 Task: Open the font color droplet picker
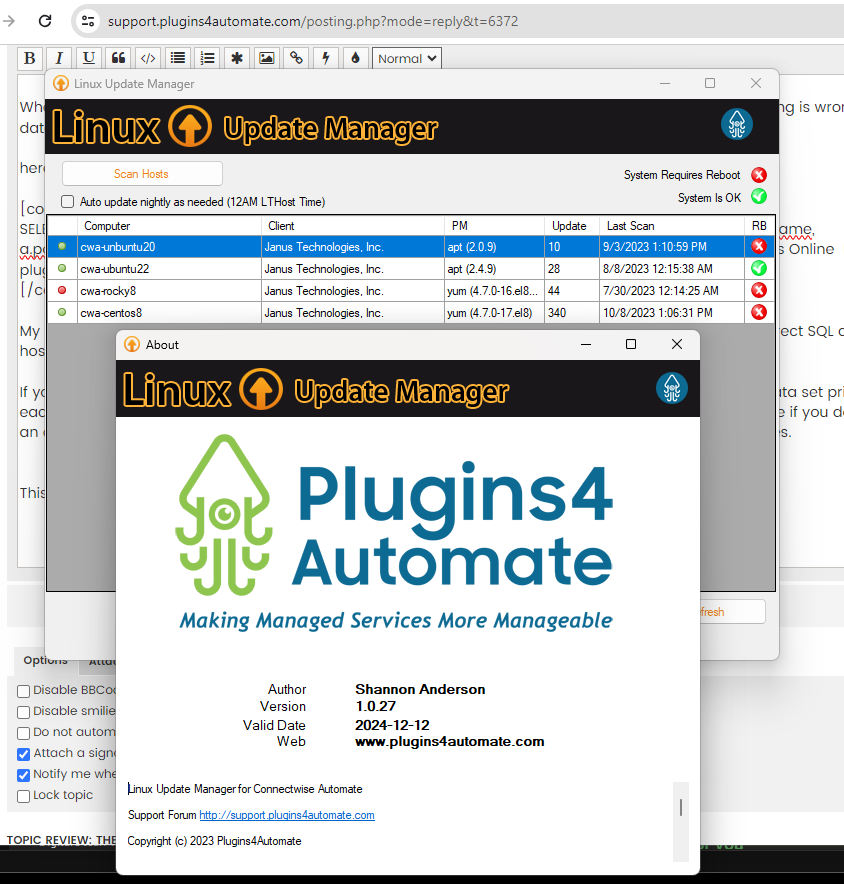pos(354,58)
